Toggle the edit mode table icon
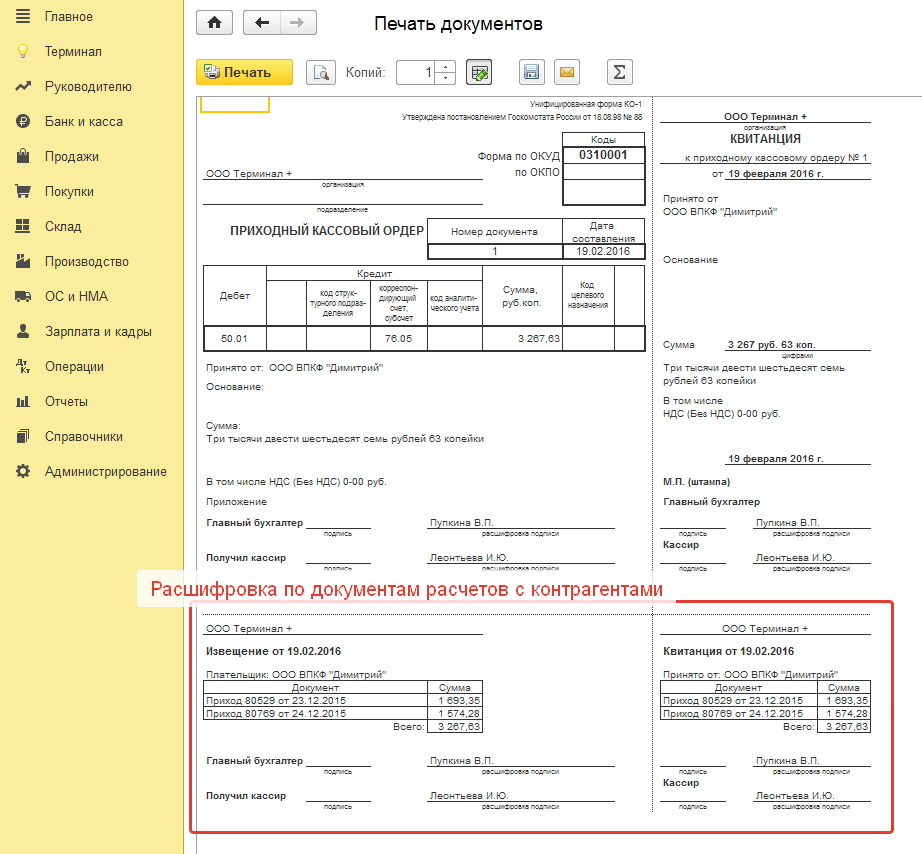Viewport: 922px width, 854px height. tap(479, 72)
